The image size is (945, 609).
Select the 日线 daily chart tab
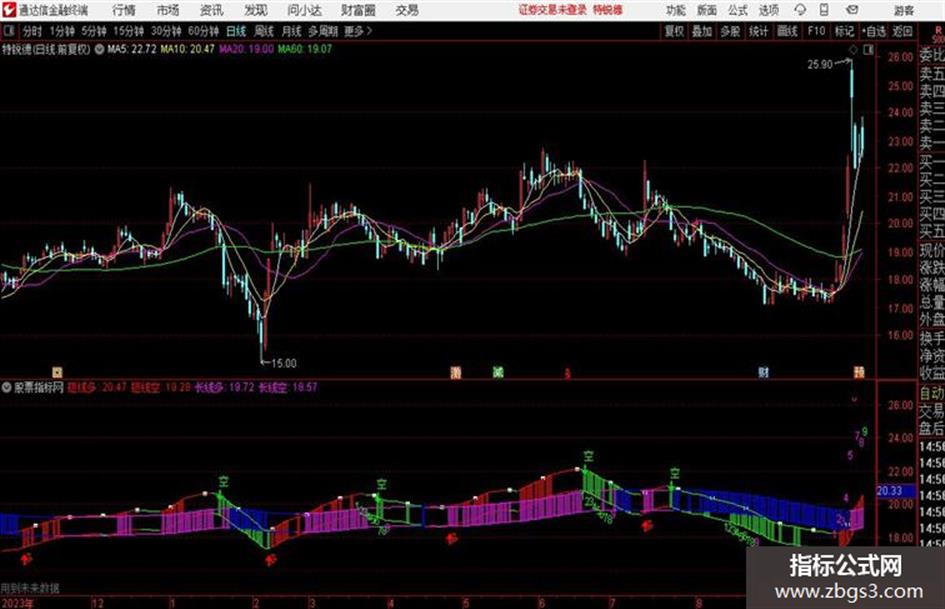coord(236,31)
